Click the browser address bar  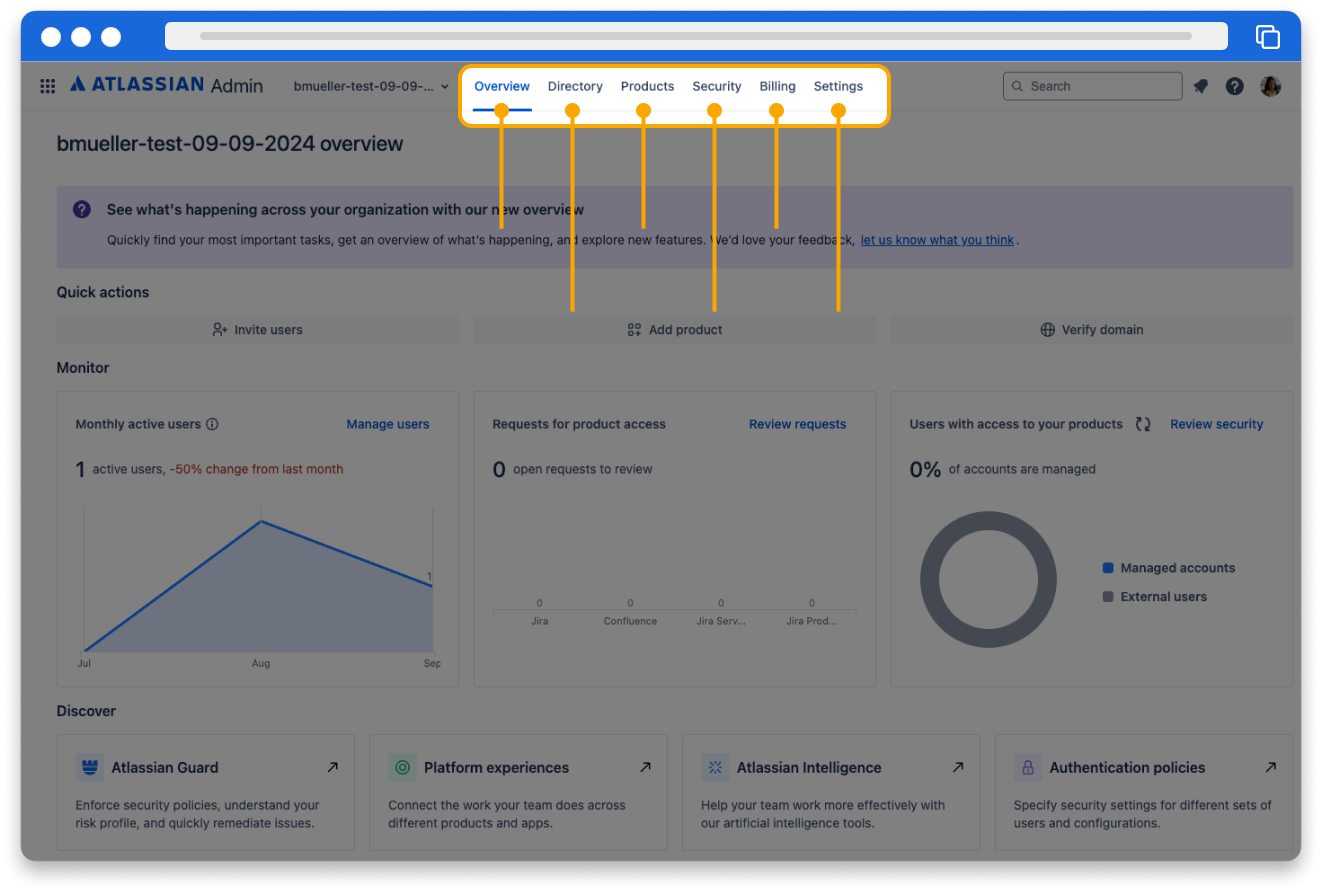tap(696, 36)
